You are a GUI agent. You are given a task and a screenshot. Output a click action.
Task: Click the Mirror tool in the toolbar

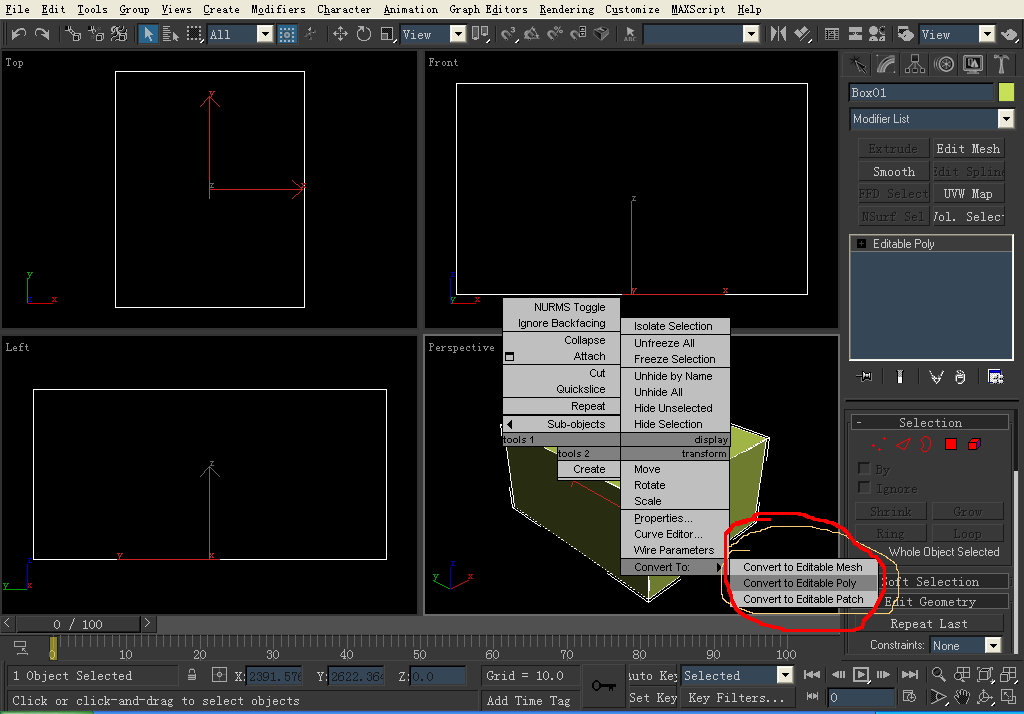779,34
